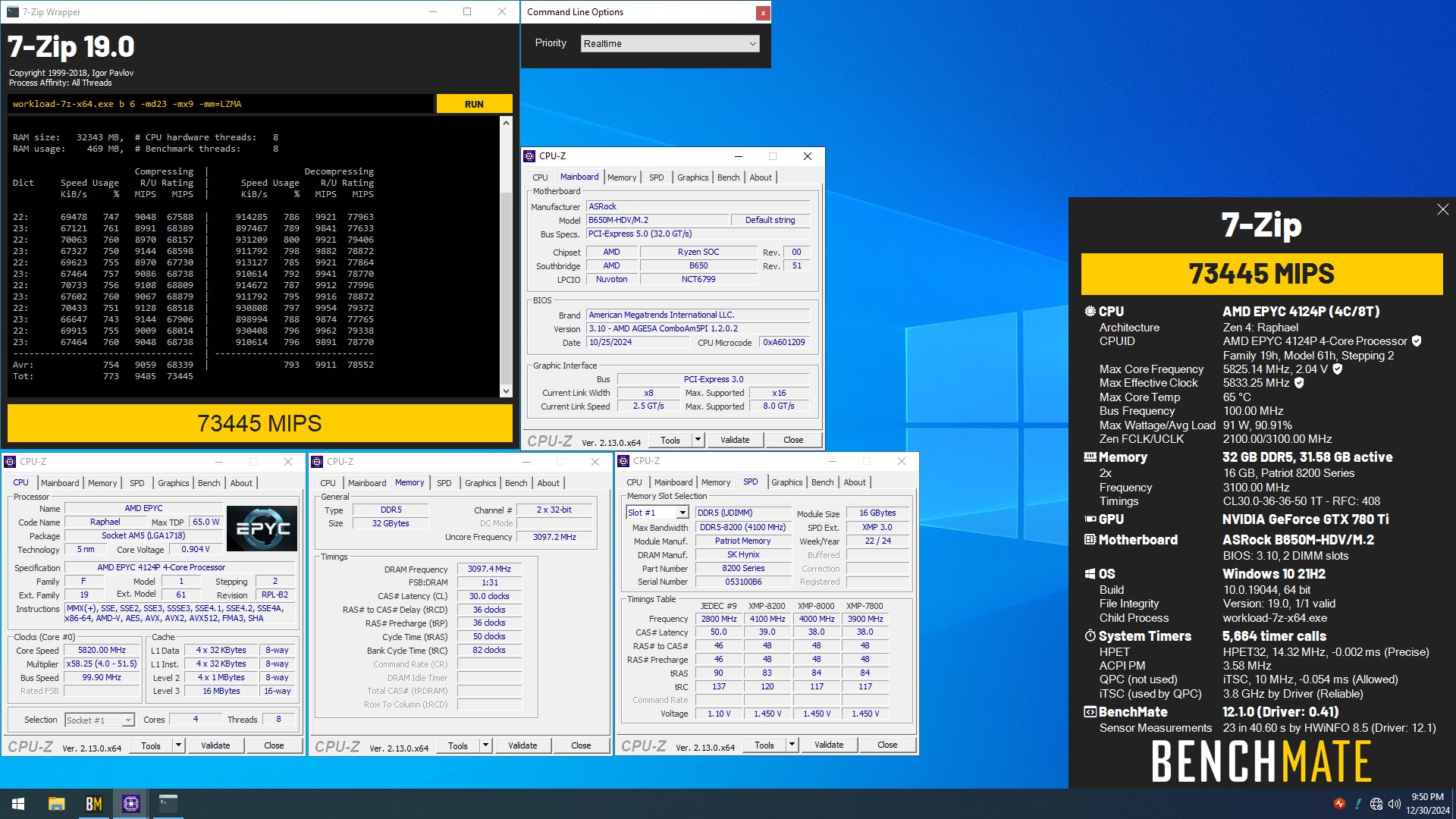Click 'DDR5-8200 (4100 MHz)' Max Bandwidth value

(x=742, y=527)
